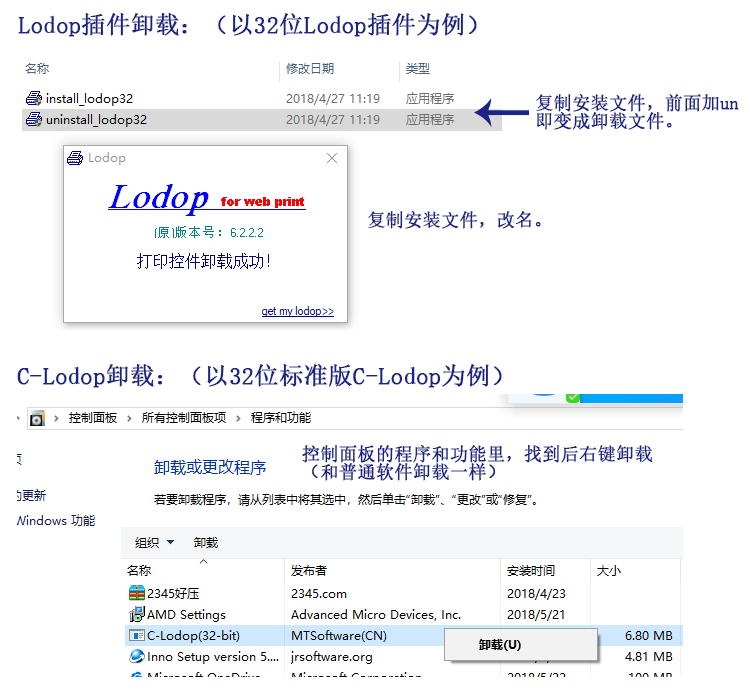Expand the chevron after 所有控制面板项 breadcrumb
The height and width of the screenshot is (693, 750).
(238, 418)
